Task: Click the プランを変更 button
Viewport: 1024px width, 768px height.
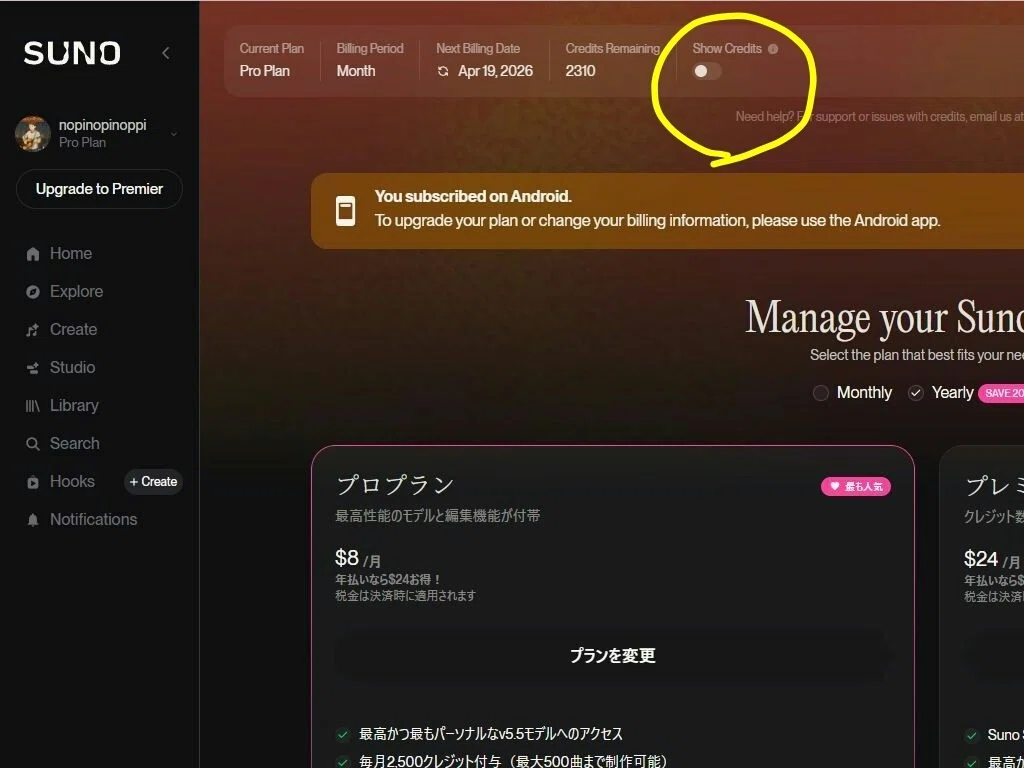Action: coord(613,655)
